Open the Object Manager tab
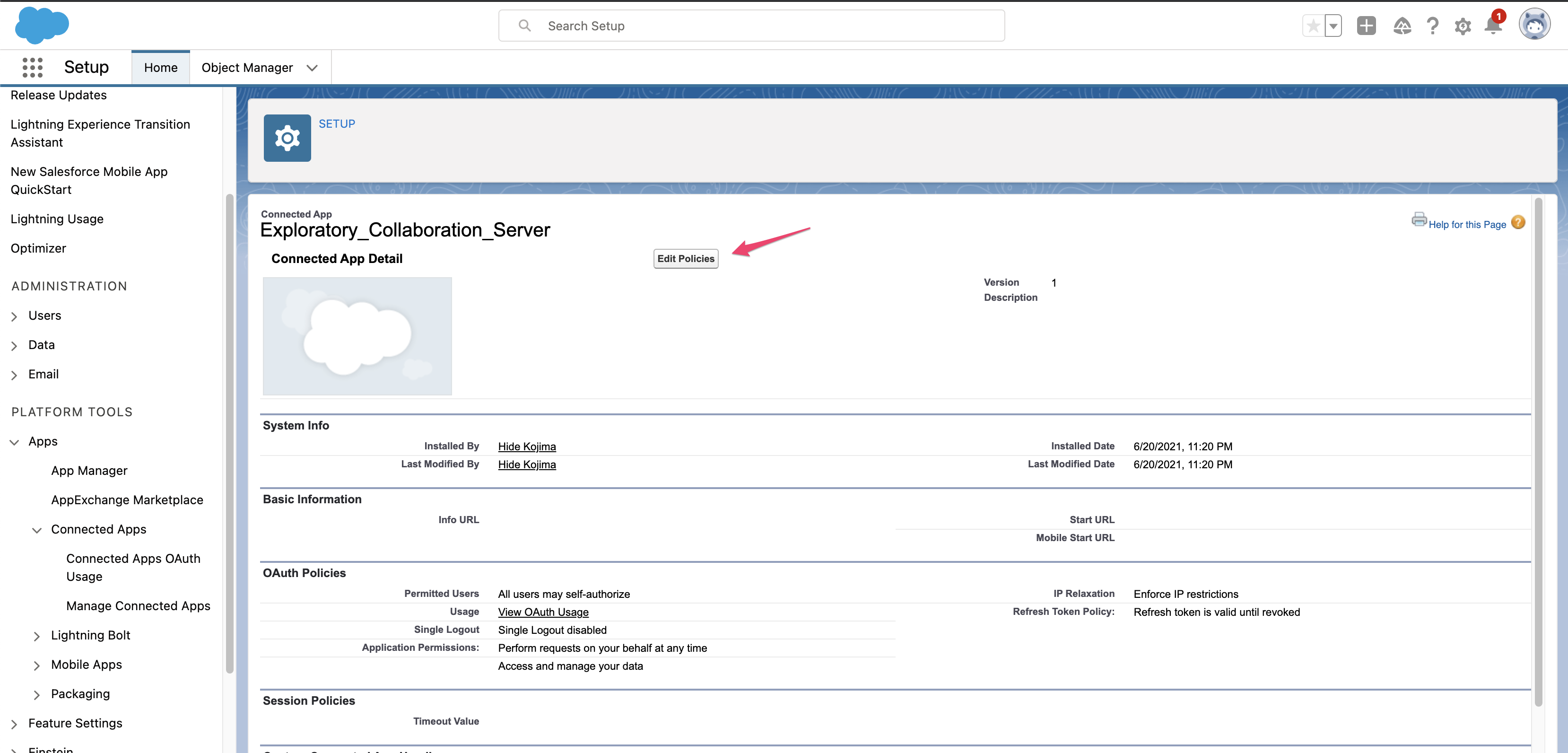 click(x=247, y=68)
